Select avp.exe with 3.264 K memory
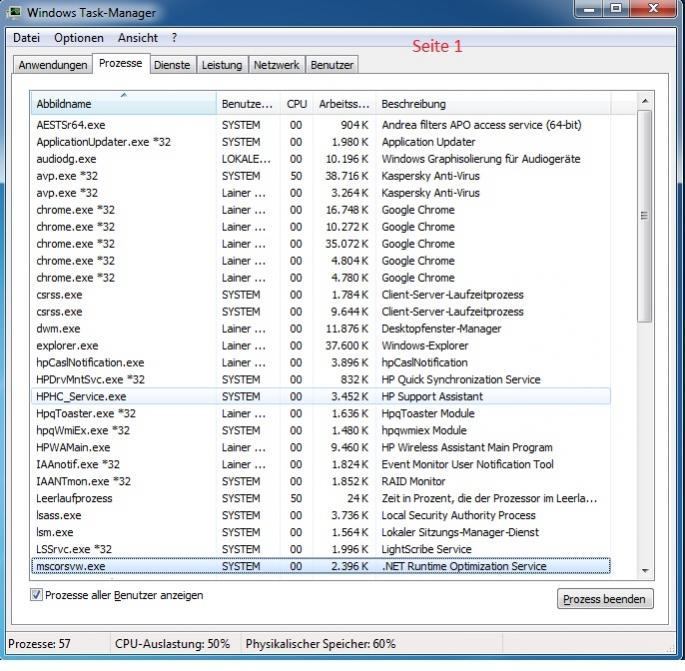The width and height of the screenshot is (685, 671). pyautogui.click(x=321, y=193)
